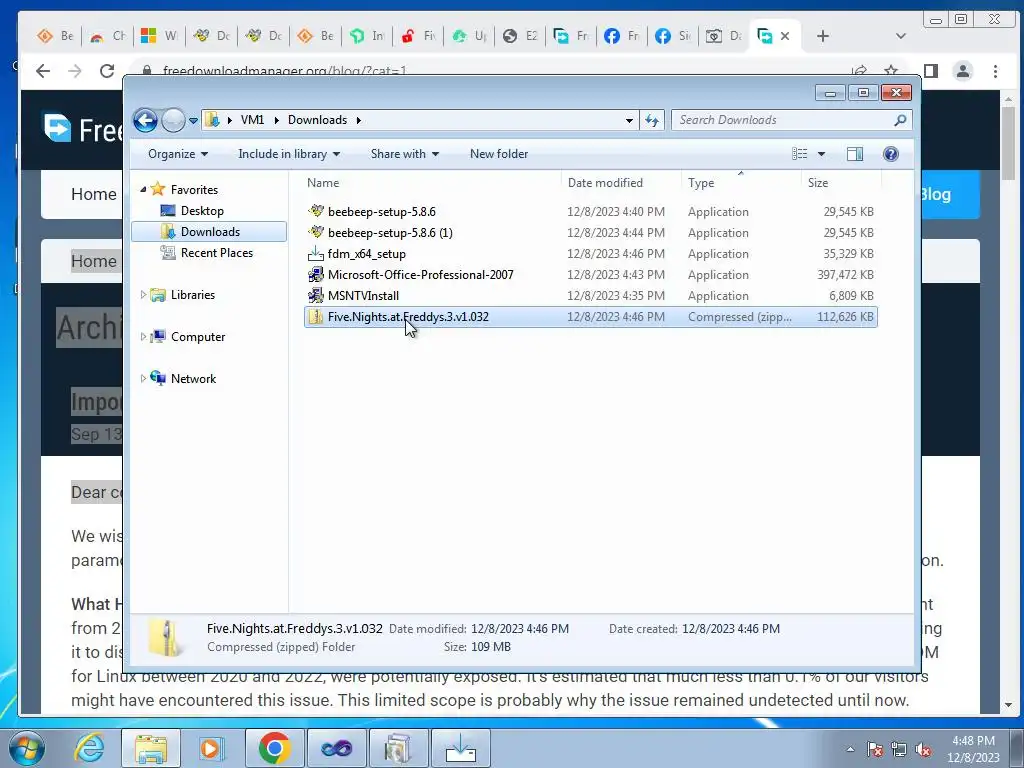Click the Explorer Back navigation arrow
Viewport: 1024px width, 768px height.
coord(145,120)
